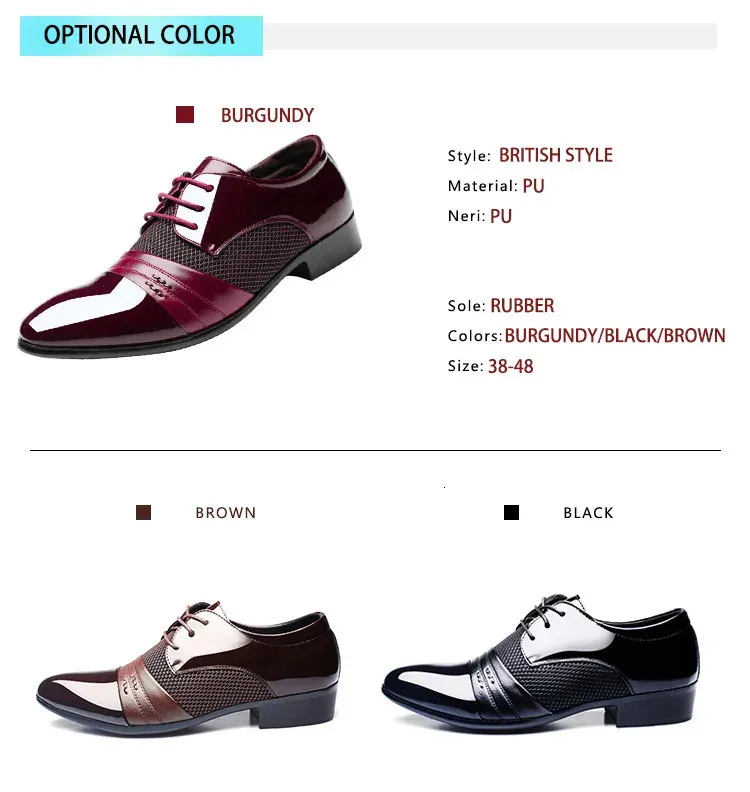Select the brown shoe image
Viewport: 750px width, 792px height.
189,668
